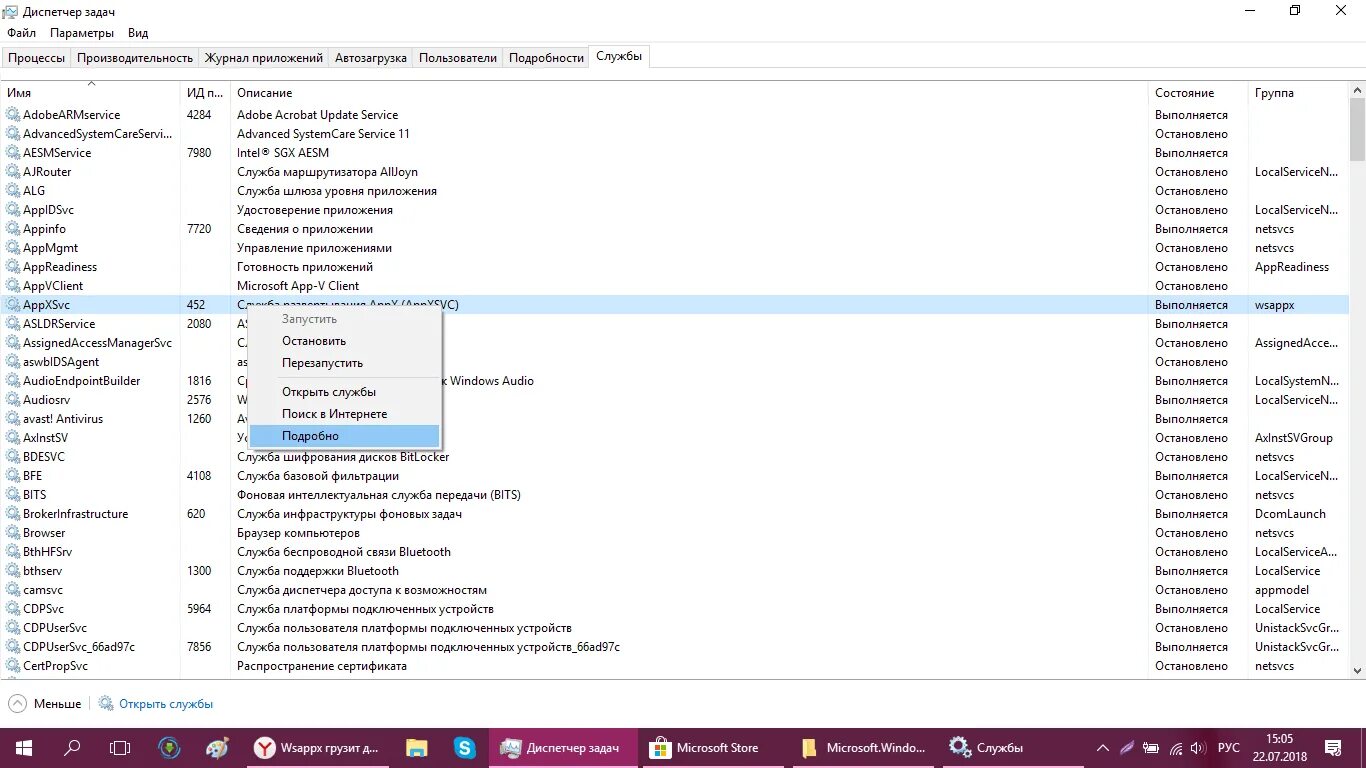Open Task View on the taskbar
Image resolution: width=1366 pixels, height=768 pixels.
(120, 748)
